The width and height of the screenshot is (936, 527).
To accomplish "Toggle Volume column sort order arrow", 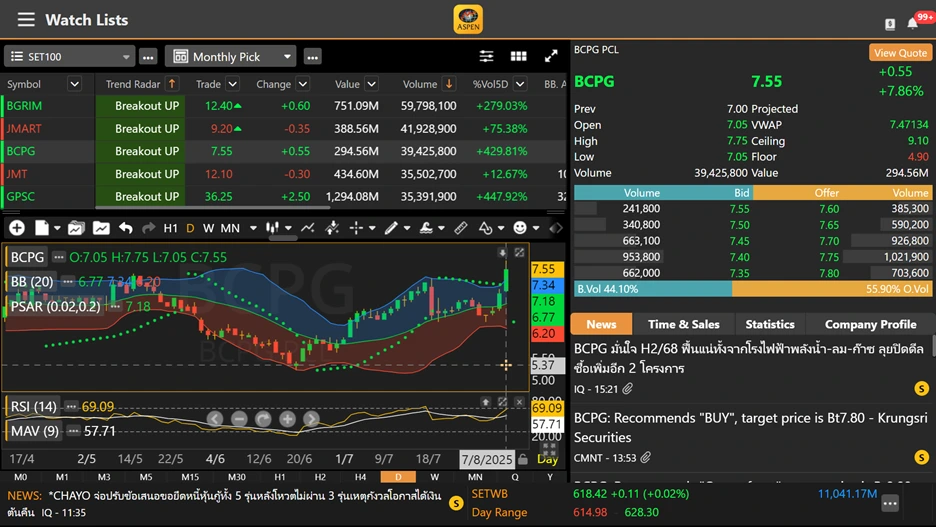I will [449, 85].
